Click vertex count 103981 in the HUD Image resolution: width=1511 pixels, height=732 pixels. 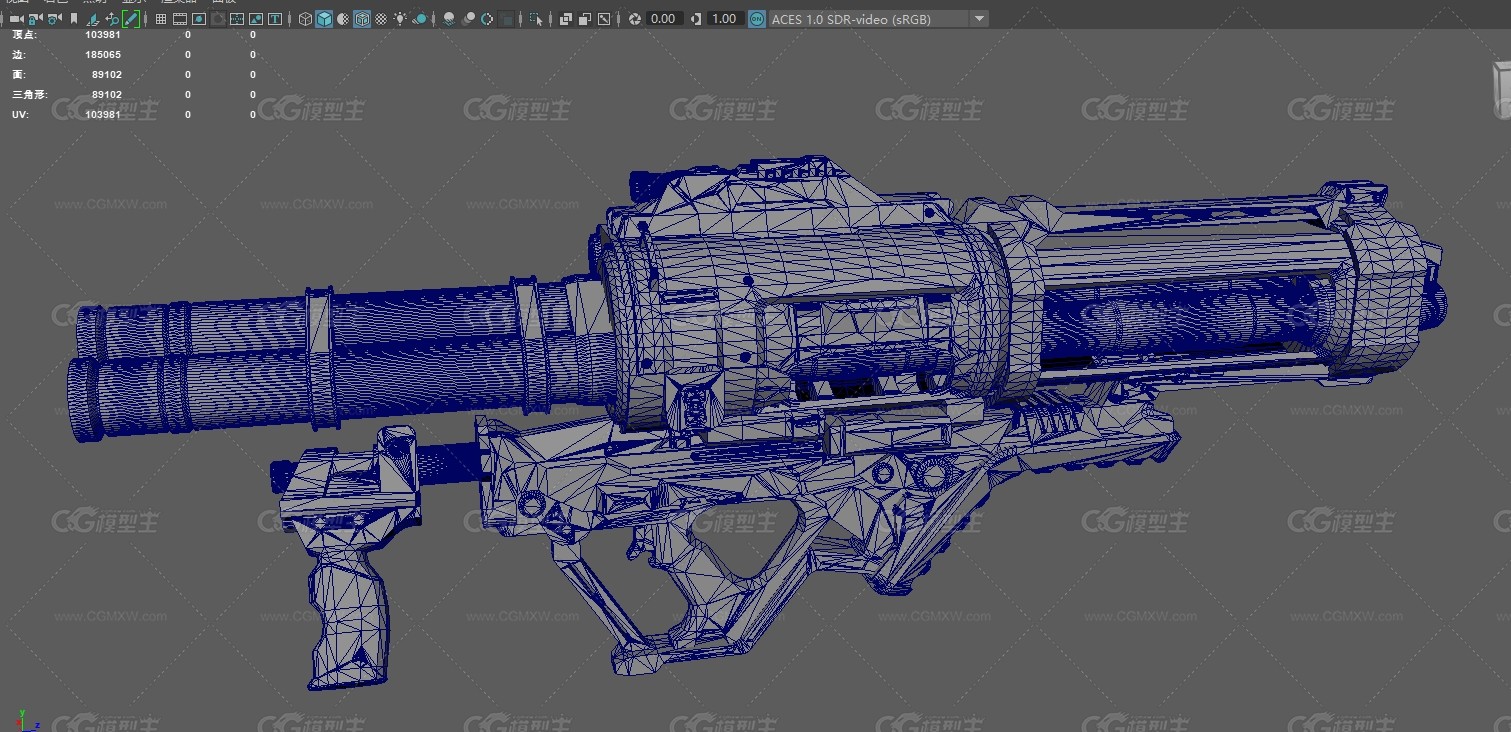coord(103,35)
